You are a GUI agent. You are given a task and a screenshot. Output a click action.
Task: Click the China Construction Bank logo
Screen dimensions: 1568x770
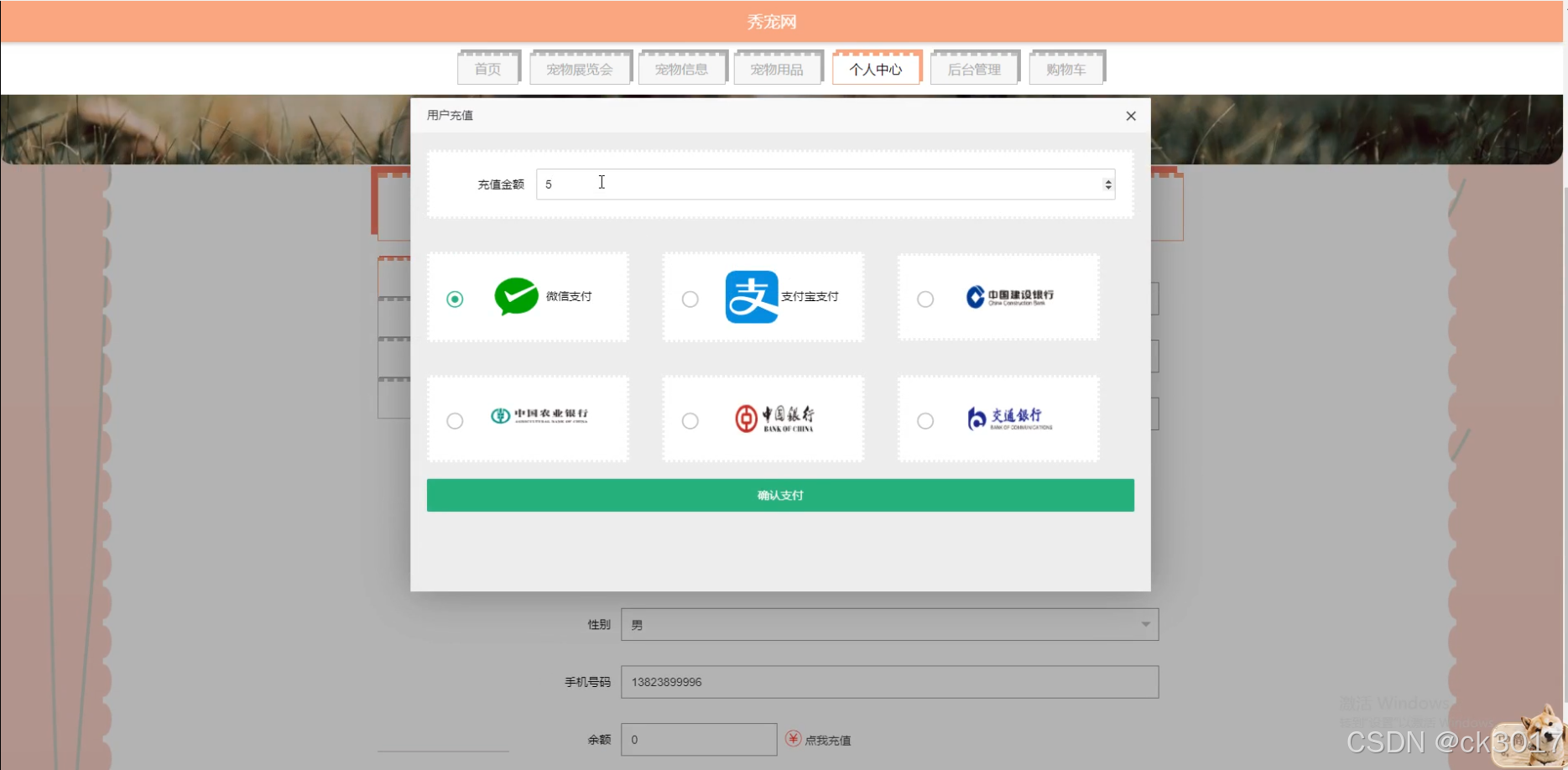1010,297
